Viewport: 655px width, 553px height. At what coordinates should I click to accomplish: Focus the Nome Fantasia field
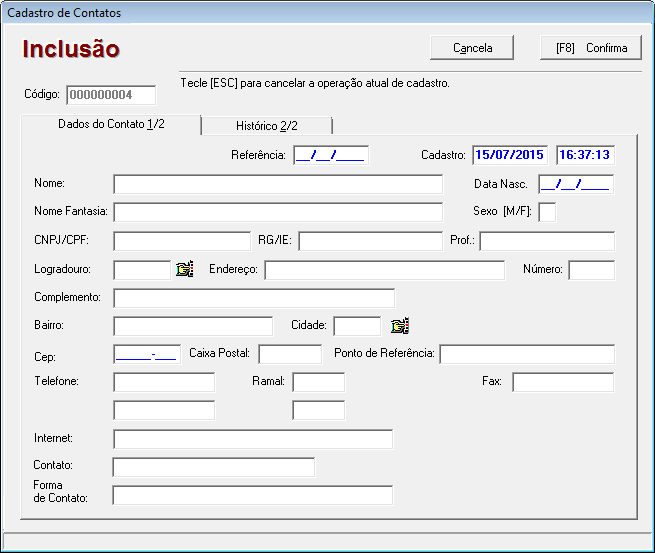click(277, 212)
